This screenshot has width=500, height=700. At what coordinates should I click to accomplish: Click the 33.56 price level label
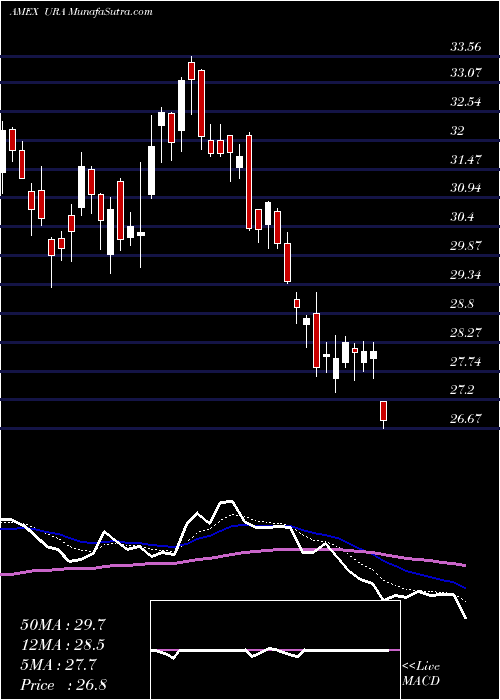click(x=466, y=46)
